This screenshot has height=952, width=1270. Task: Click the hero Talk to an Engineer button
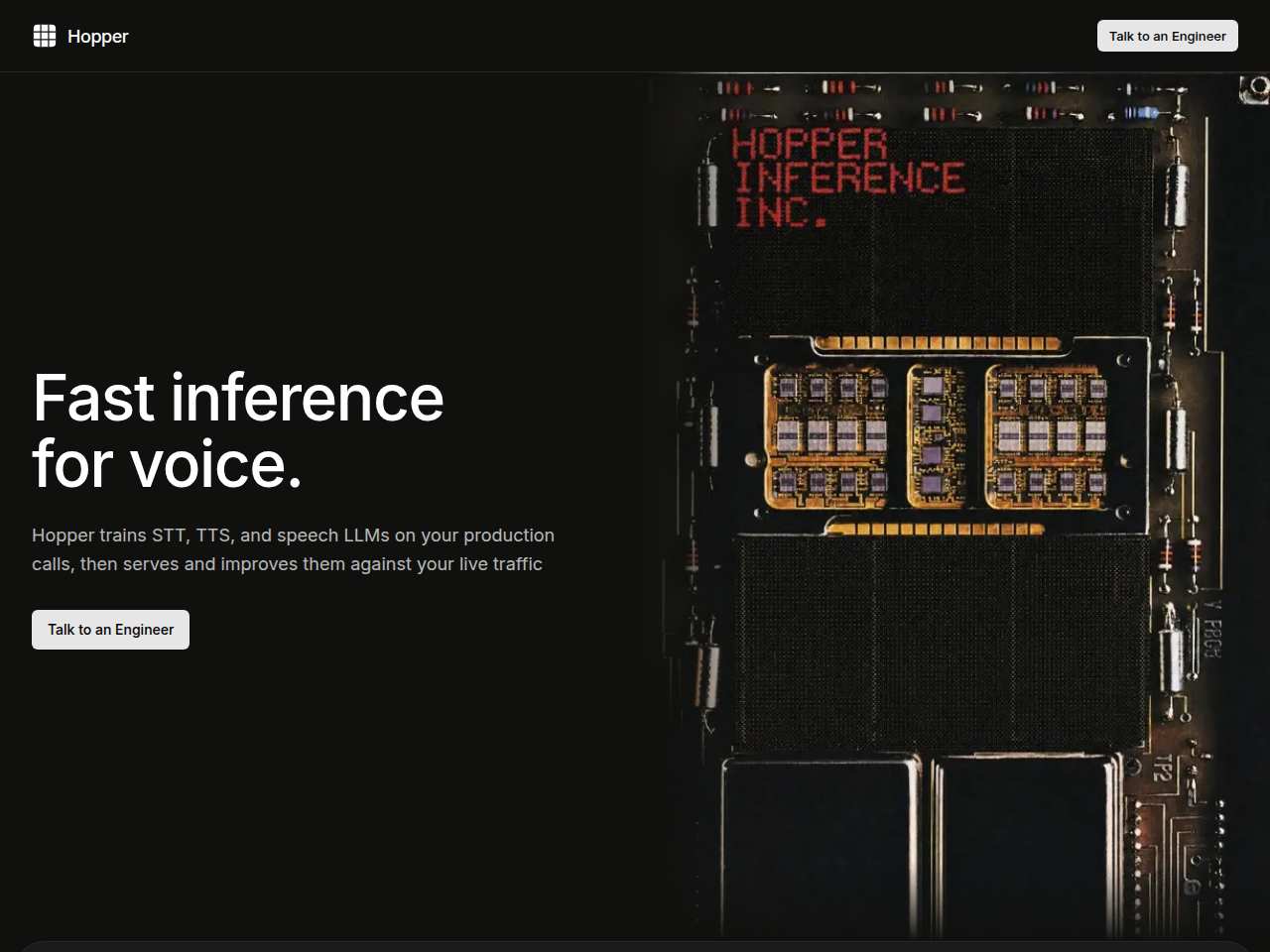point(110,630)
